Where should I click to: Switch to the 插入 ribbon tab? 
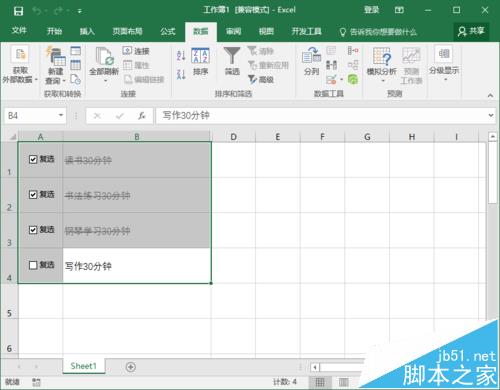click(x=87, y=31)
